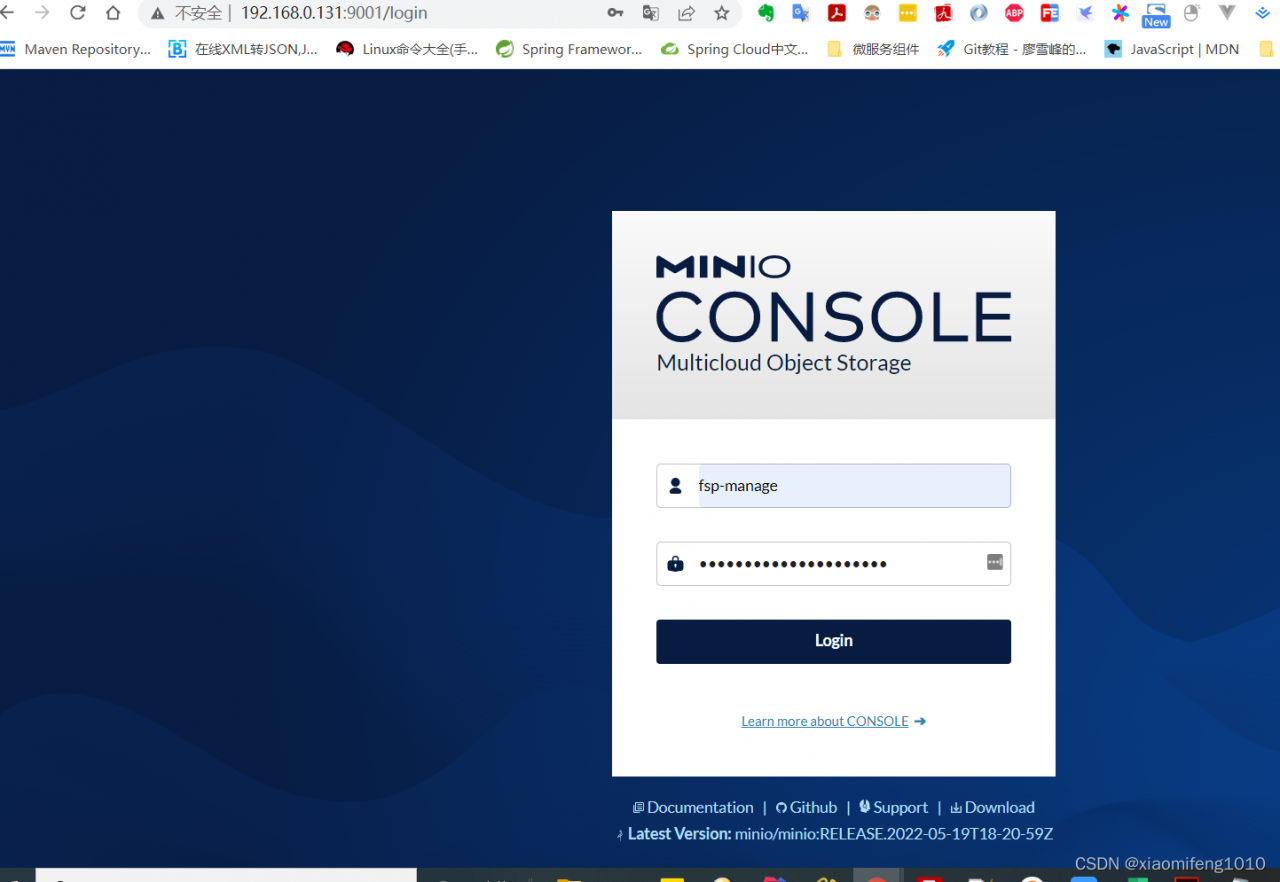Click the translate page icon in address bar
The height and width of the screenshot is (882, 1280).
coord(651,13)
